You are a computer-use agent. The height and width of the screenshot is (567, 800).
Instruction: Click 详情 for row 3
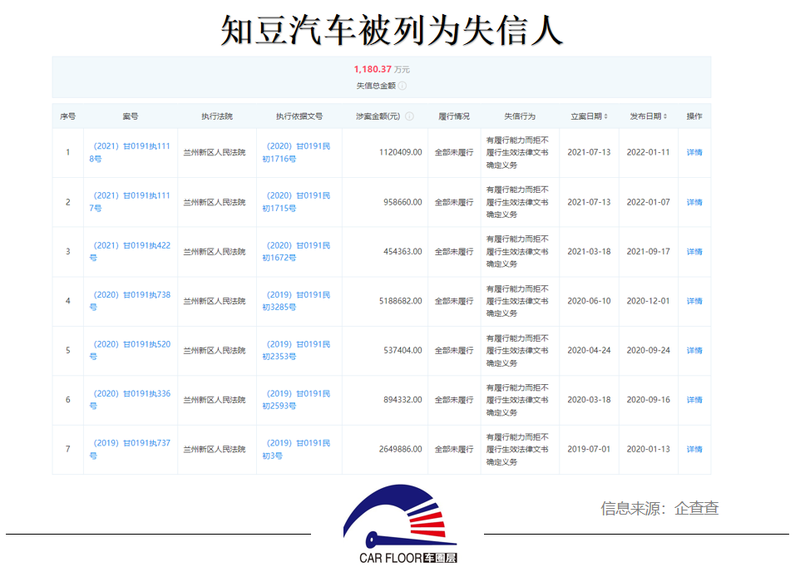[x=694, y=252]
